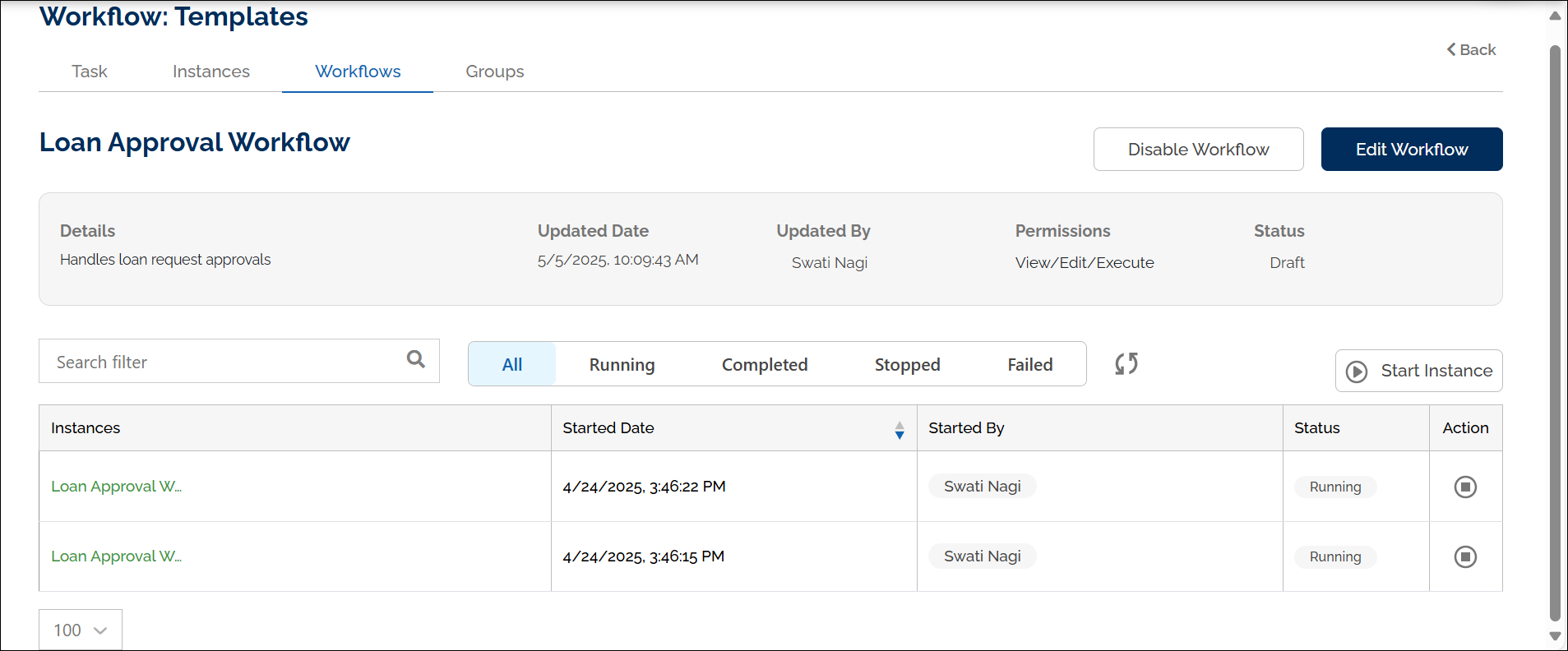Filter instances by Completed status

pyautogui.click(x=764, y=364)
